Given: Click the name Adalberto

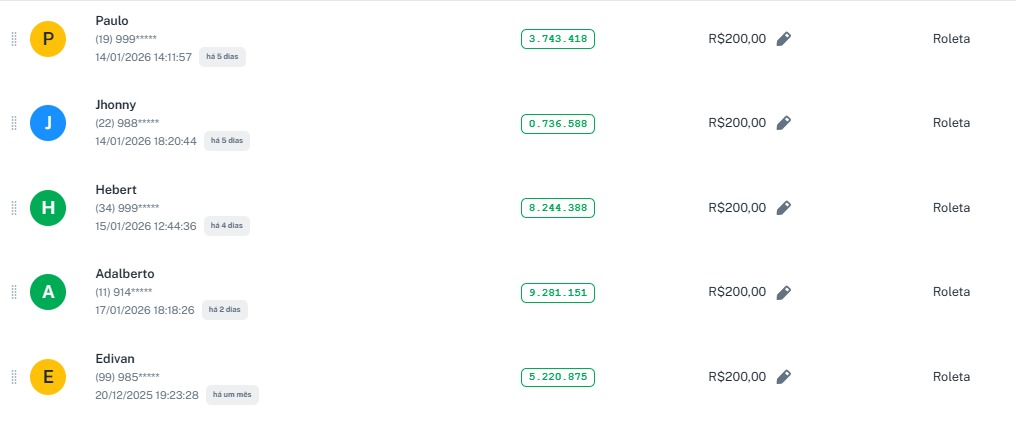Looking at the screenshot, I should (125, 274).
